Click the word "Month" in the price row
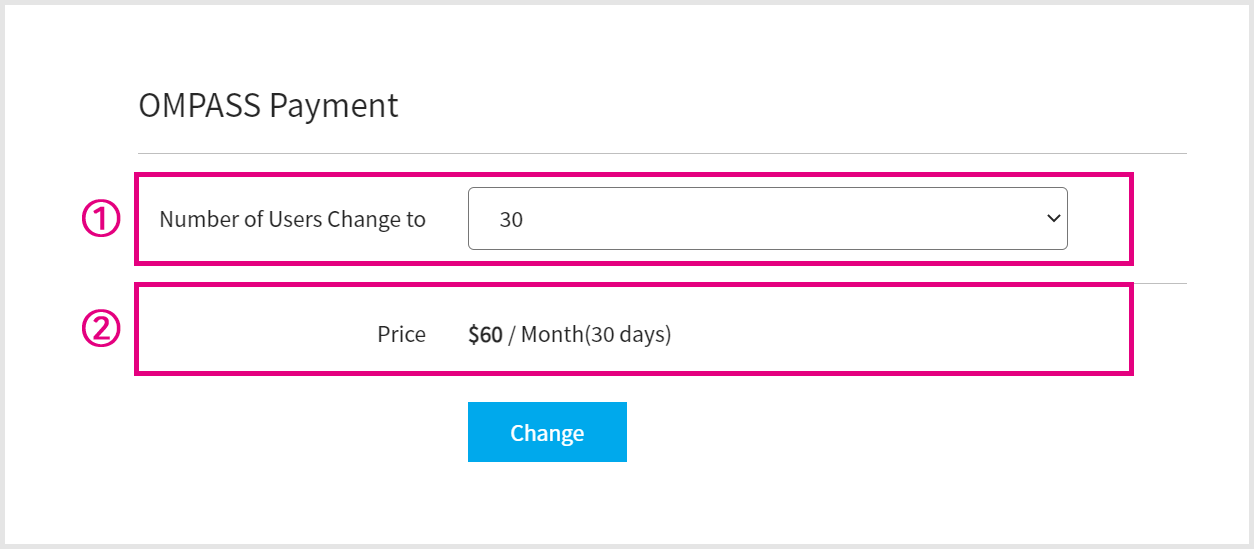This screenshot has width=1254, height=549. [x=552, y=335]
